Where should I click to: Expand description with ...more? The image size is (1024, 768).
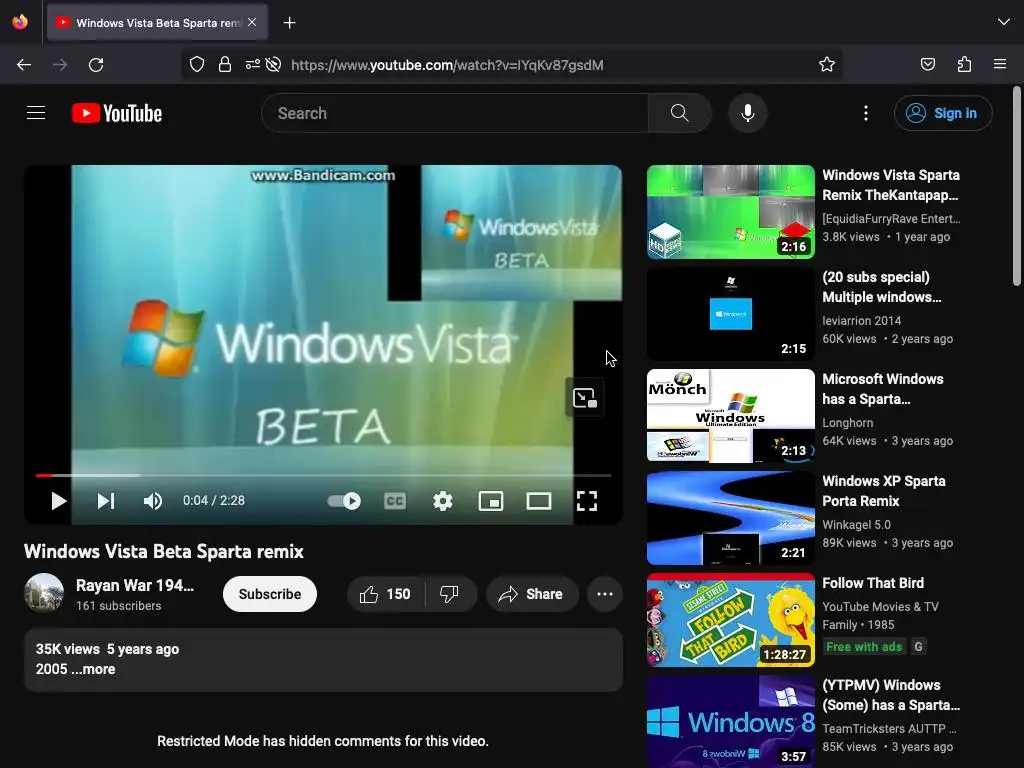pyautogui.click(x=93, y=669)
